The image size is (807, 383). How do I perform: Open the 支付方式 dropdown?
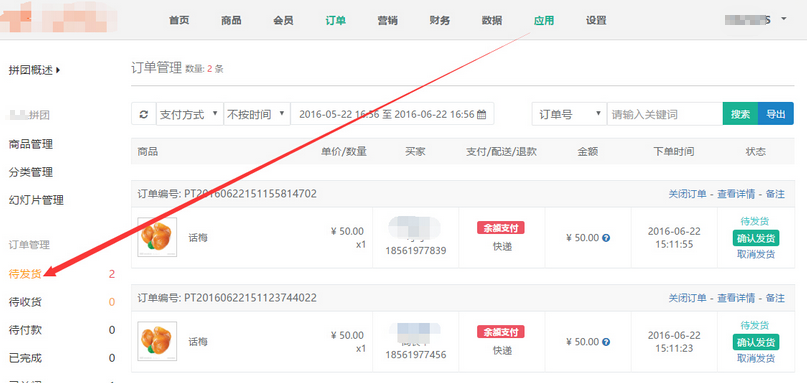(189, 114)
